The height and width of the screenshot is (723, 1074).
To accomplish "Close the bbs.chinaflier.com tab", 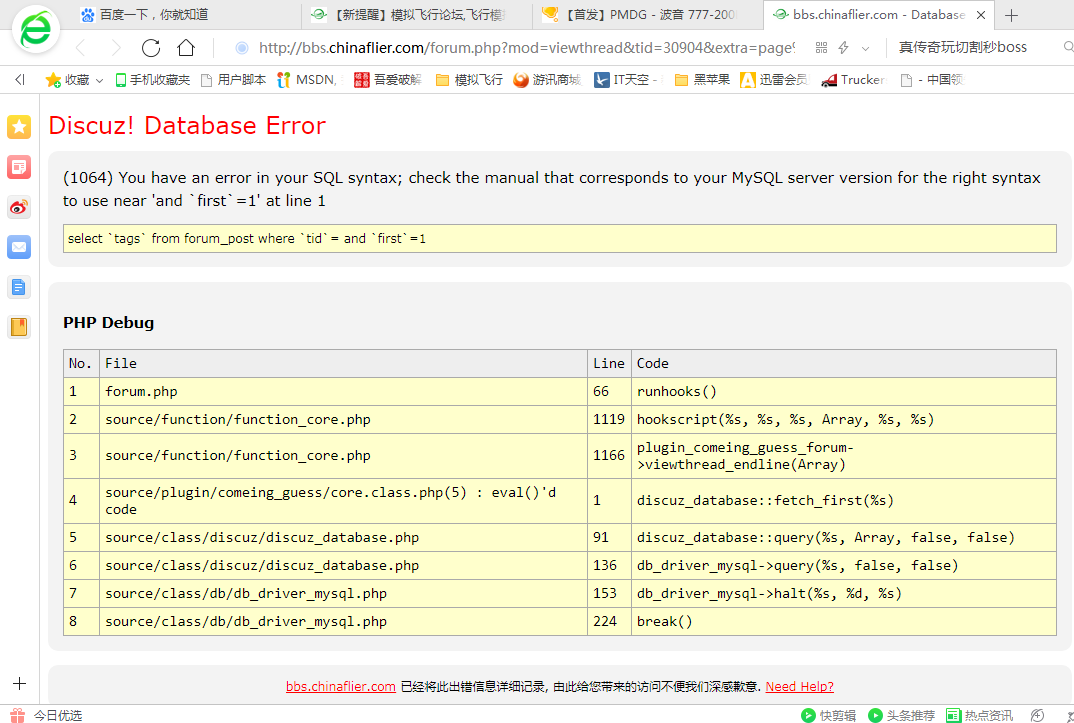I will point(981,15).
